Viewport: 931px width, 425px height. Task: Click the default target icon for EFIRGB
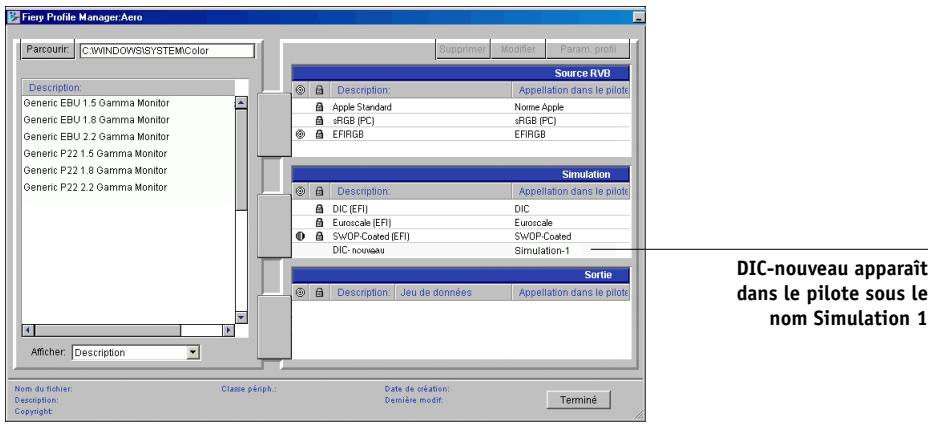(x=300, y=134)
